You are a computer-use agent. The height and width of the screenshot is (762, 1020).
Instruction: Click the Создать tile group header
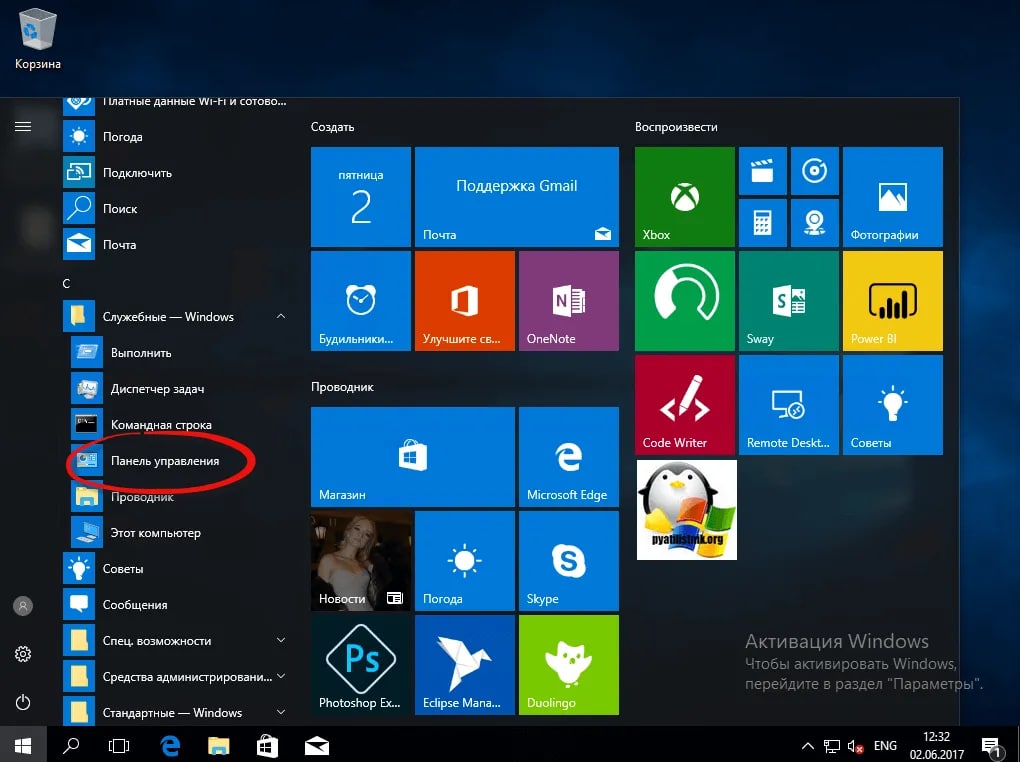(x=332, y=127)
